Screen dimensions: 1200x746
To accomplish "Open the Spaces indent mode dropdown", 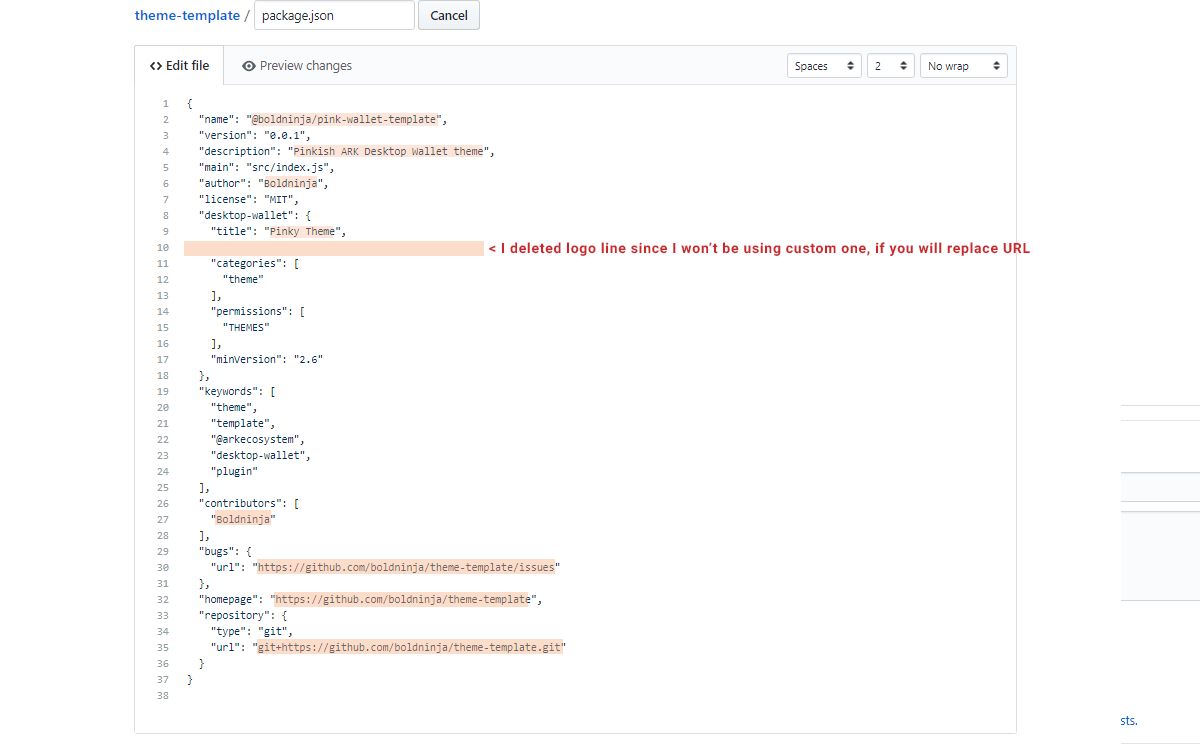I will pos(825,66).
